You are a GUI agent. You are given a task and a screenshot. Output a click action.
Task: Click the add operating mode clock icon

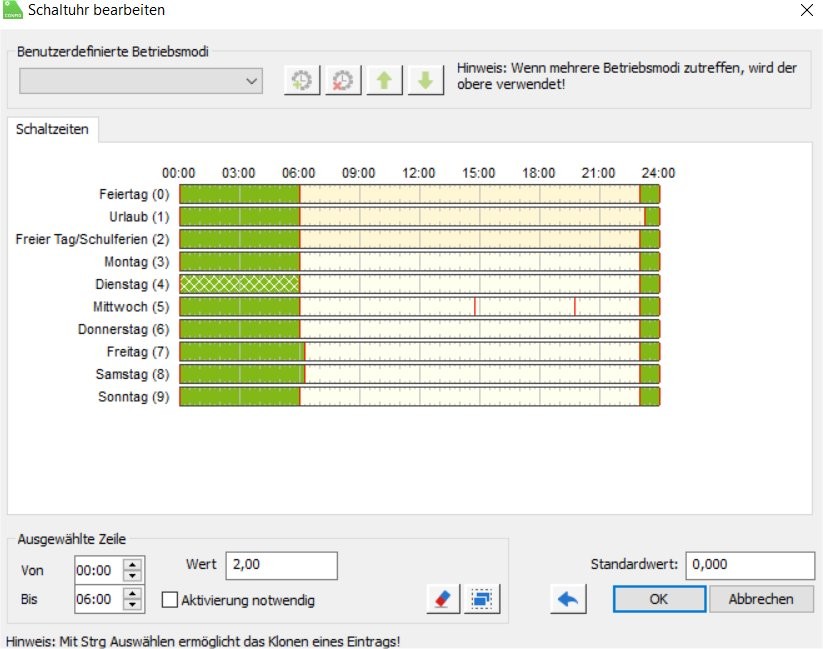coord(302,80)
